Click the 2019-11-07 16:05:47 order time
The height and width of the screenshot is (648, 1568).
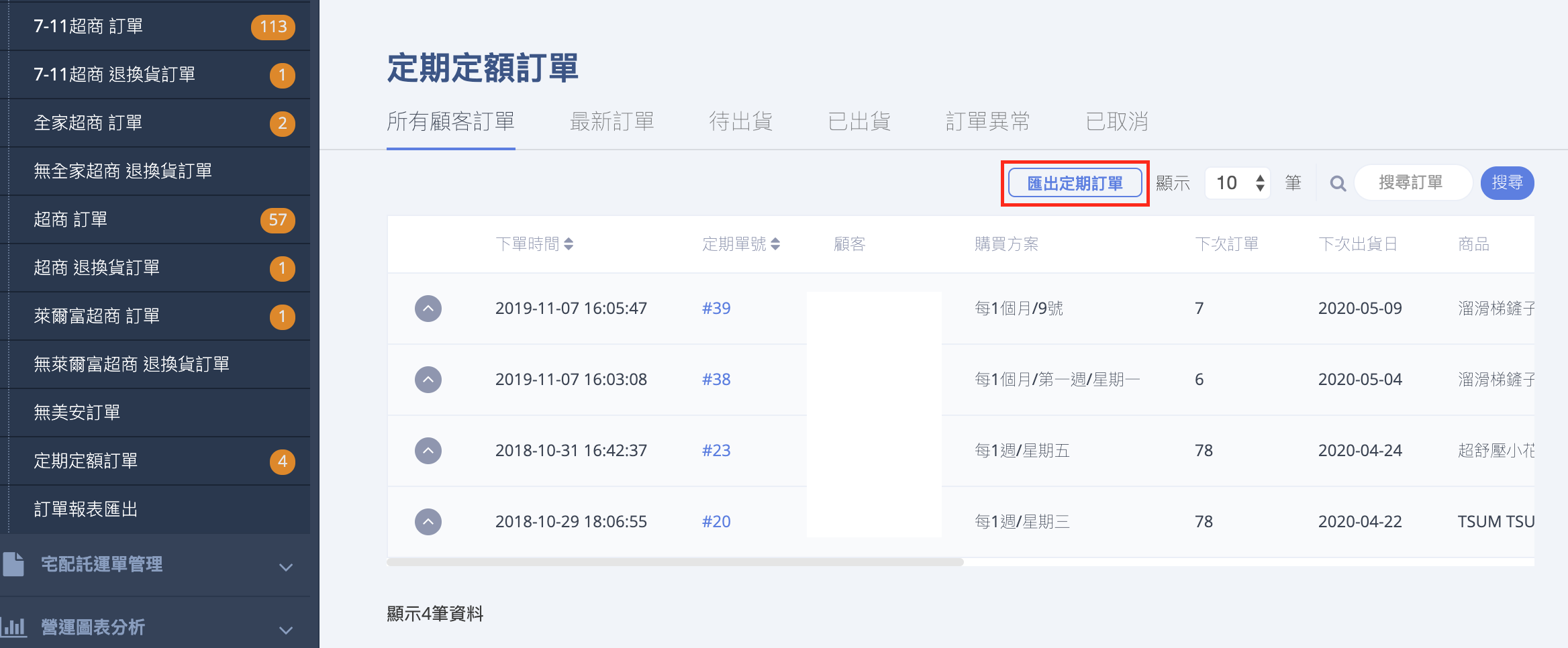click(571, 309)
